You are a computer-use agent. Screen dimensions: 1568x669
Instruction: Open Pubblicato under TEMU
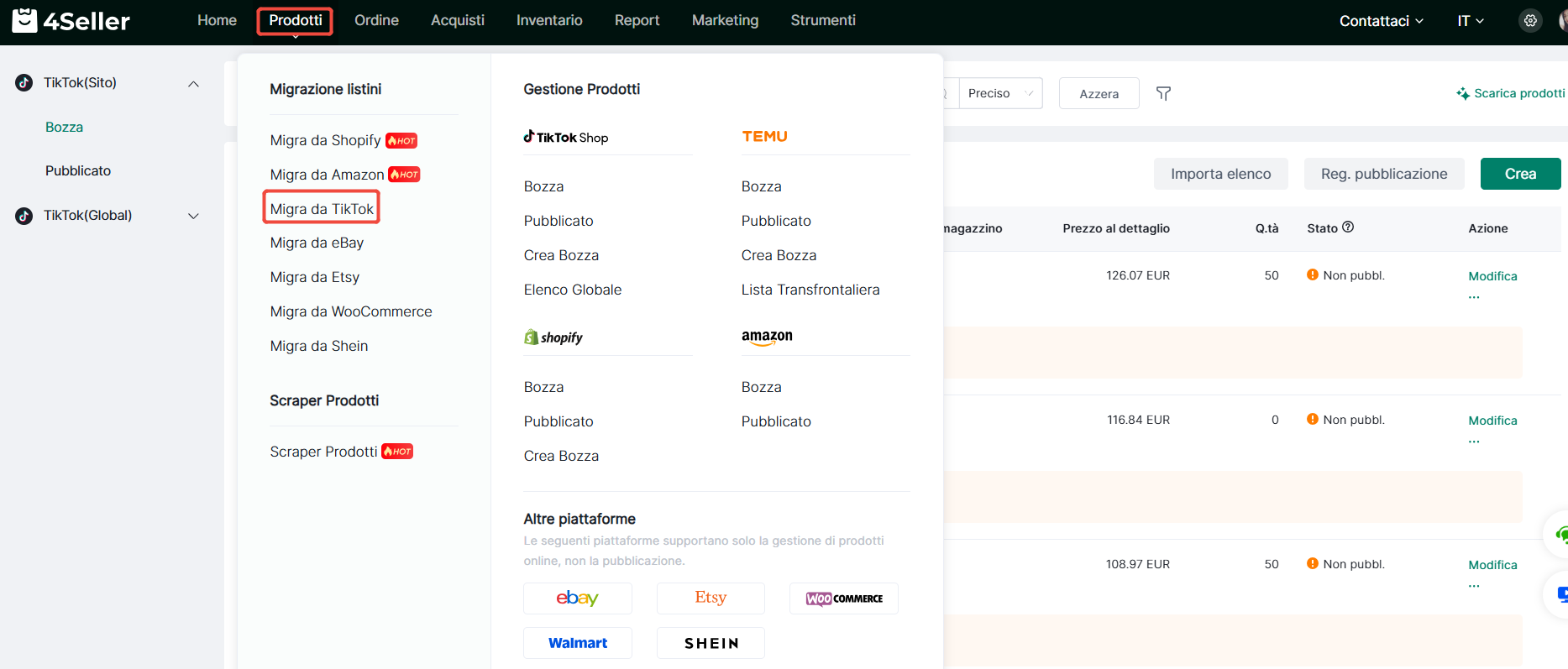tap(776, 221)
